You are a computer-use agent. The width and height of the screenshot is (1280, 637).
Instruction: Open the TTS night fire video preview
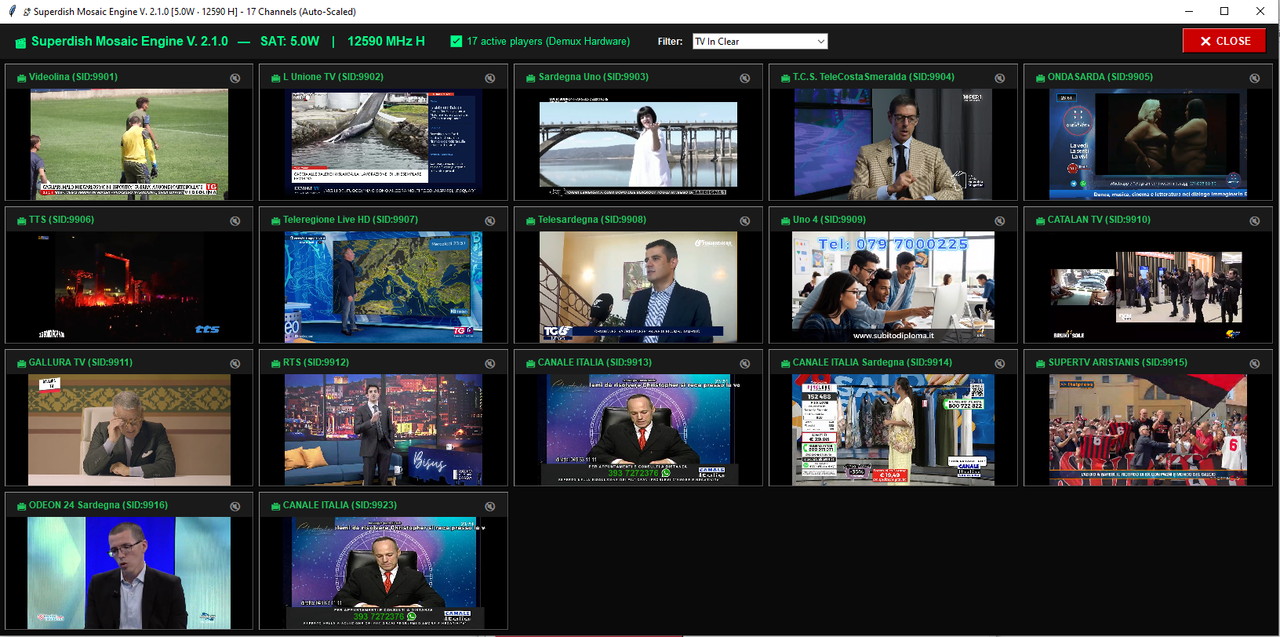129,287
